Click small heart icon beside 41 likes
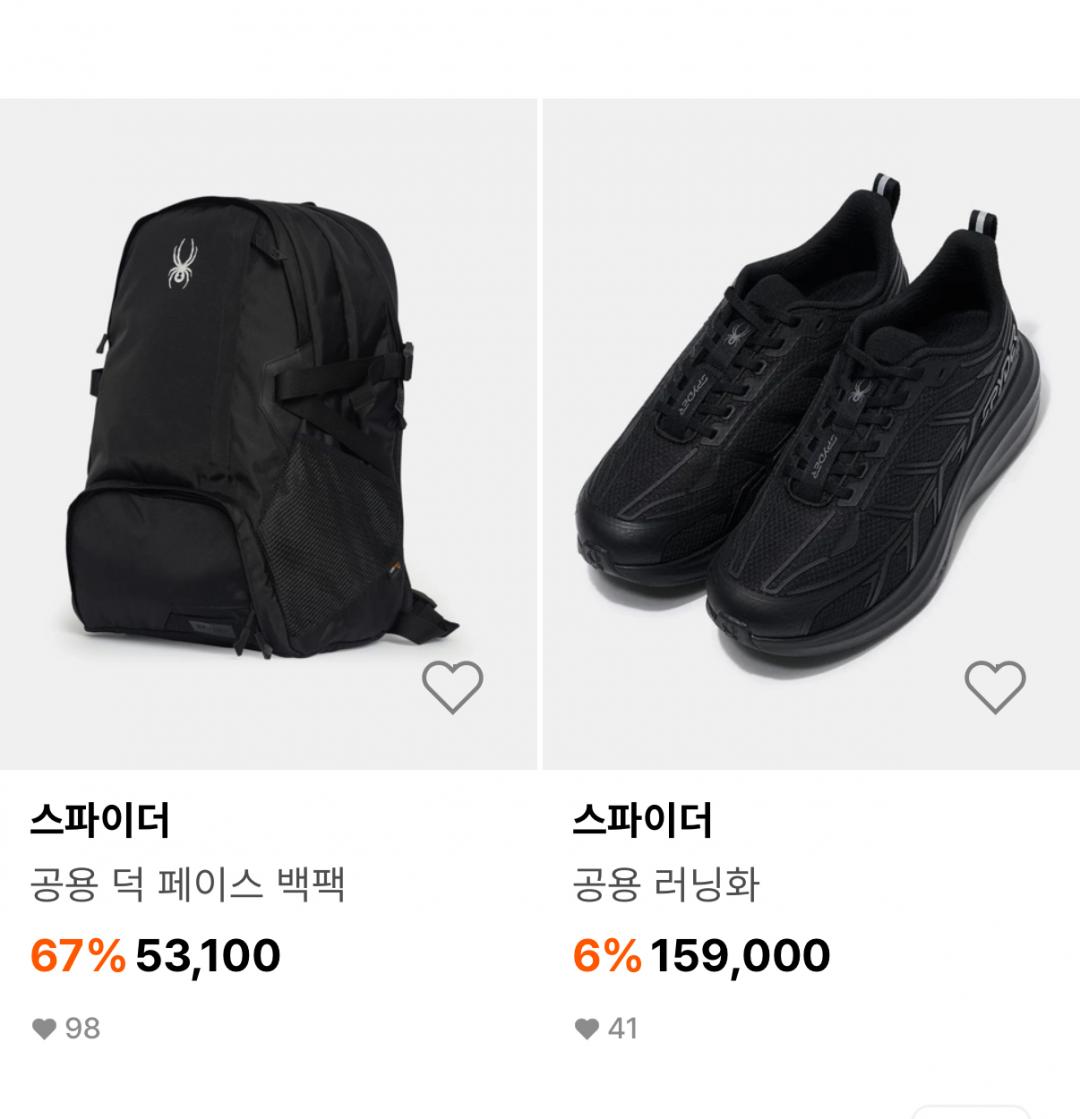This screenshot has width=1080, height=1119. point(586,1029)
